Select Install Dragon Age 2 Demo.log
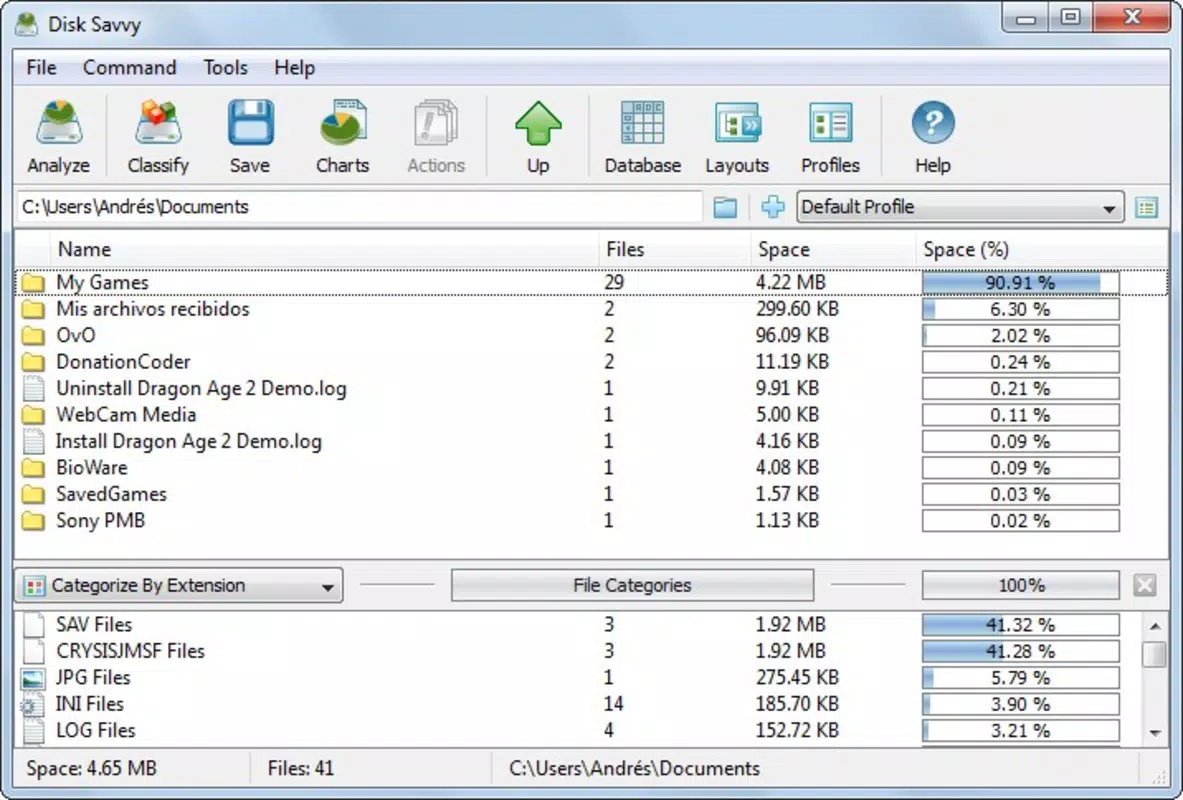 [x=591, y=442]
